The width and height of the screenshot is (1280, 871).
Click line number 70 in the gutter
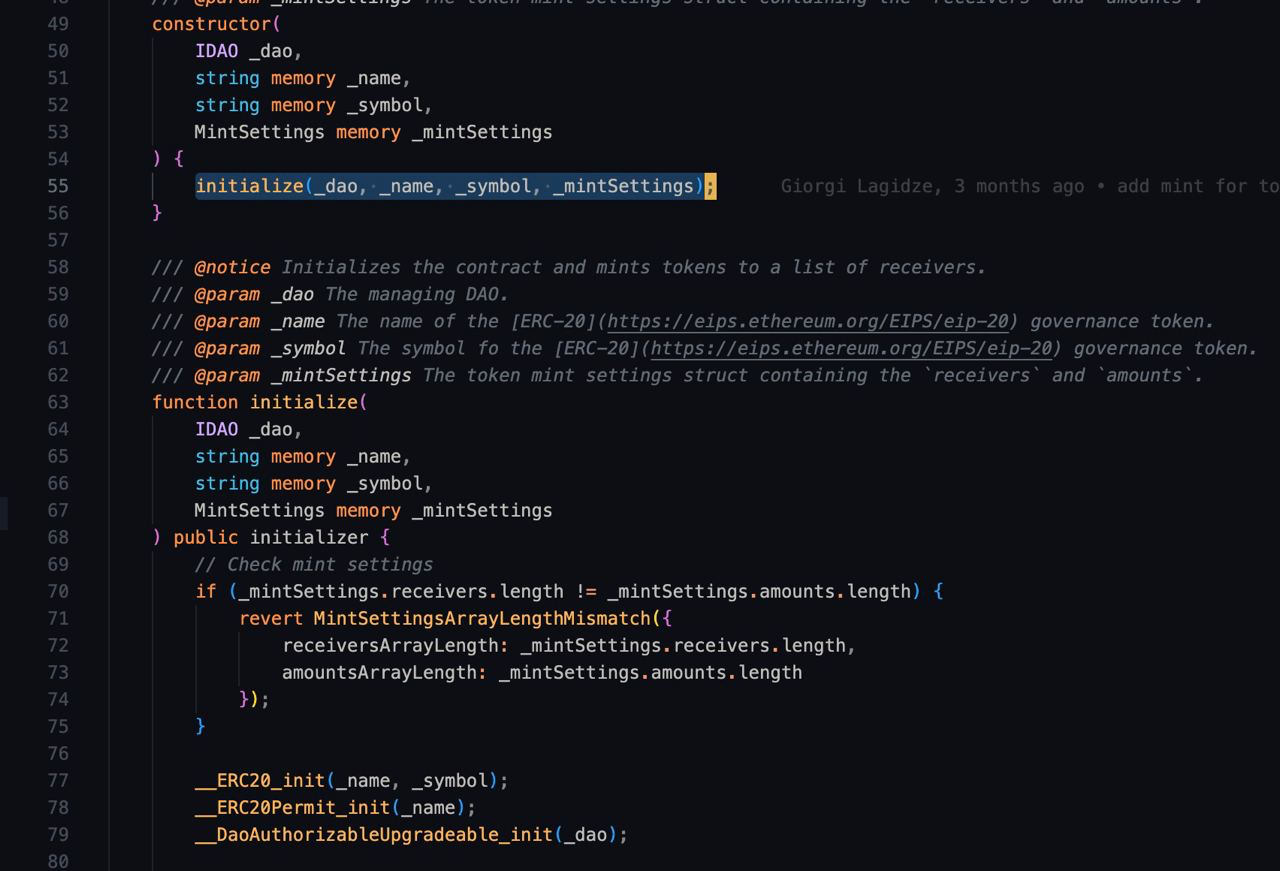pyautogui.click(x=58, y=591)
